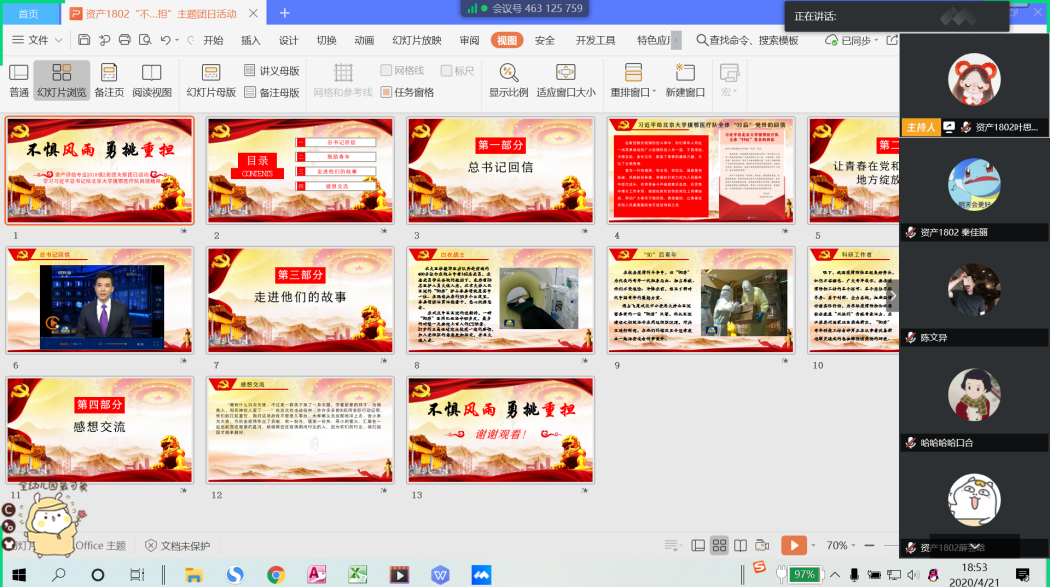Toggle normal view button in the status bar
Viewport: 1050px width, 587px height.
click(698, 546)
